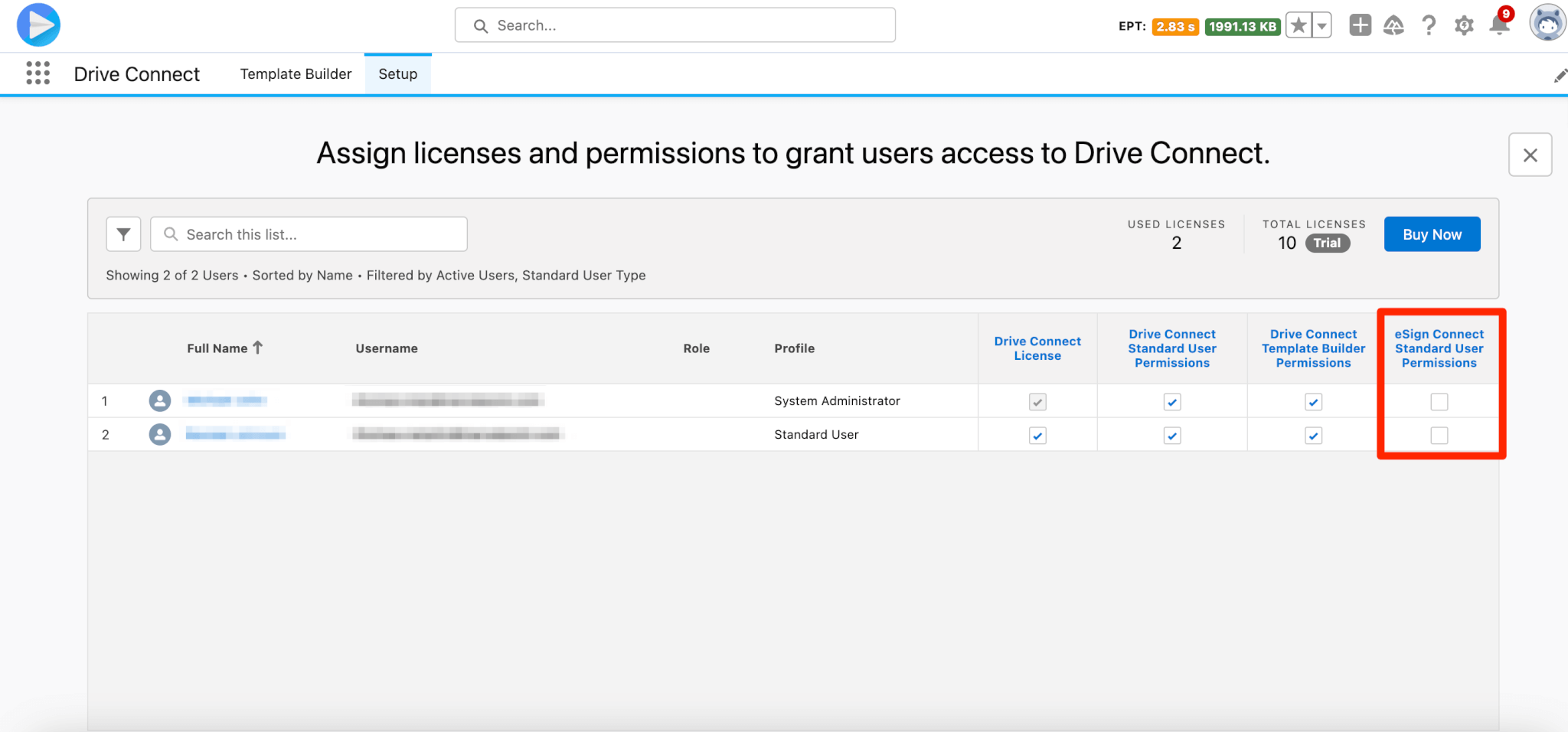Open the Setup gear icon
The width and height of the screenshot is (1568, 732).
tap(1464, 26)
